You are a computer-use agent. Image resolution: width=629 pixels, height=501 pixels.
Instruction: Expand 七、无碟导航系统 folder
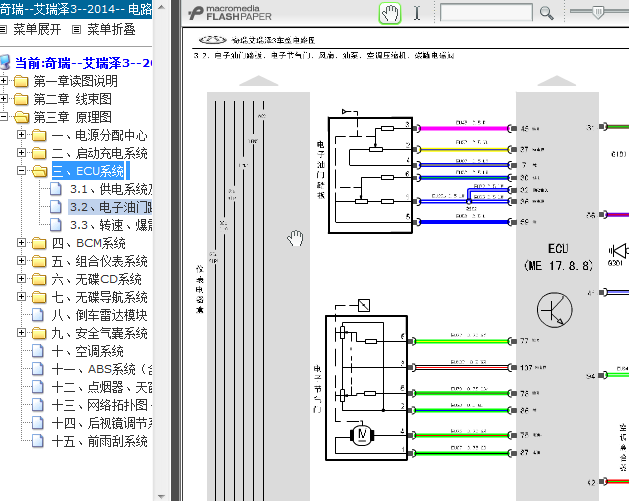coord(22,297)
